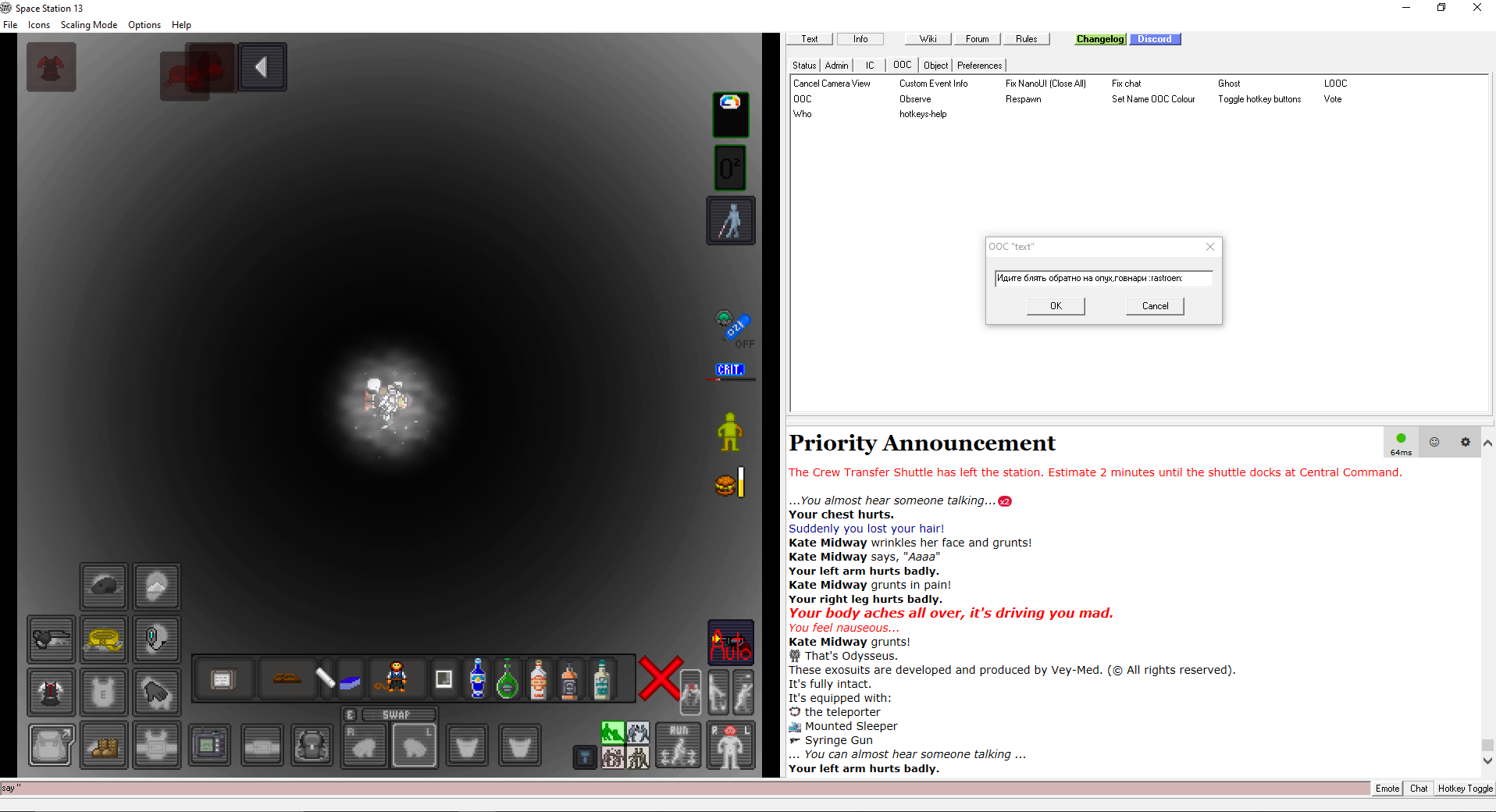Select the blue box item in storage
The height and width of the screenshot is (812, 1496).
click(x=350, y=683)
